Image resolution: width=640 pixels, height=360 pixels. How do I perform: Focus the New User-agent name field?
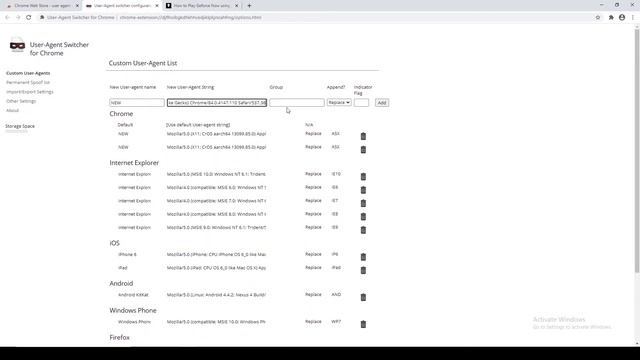pos(137,102)
